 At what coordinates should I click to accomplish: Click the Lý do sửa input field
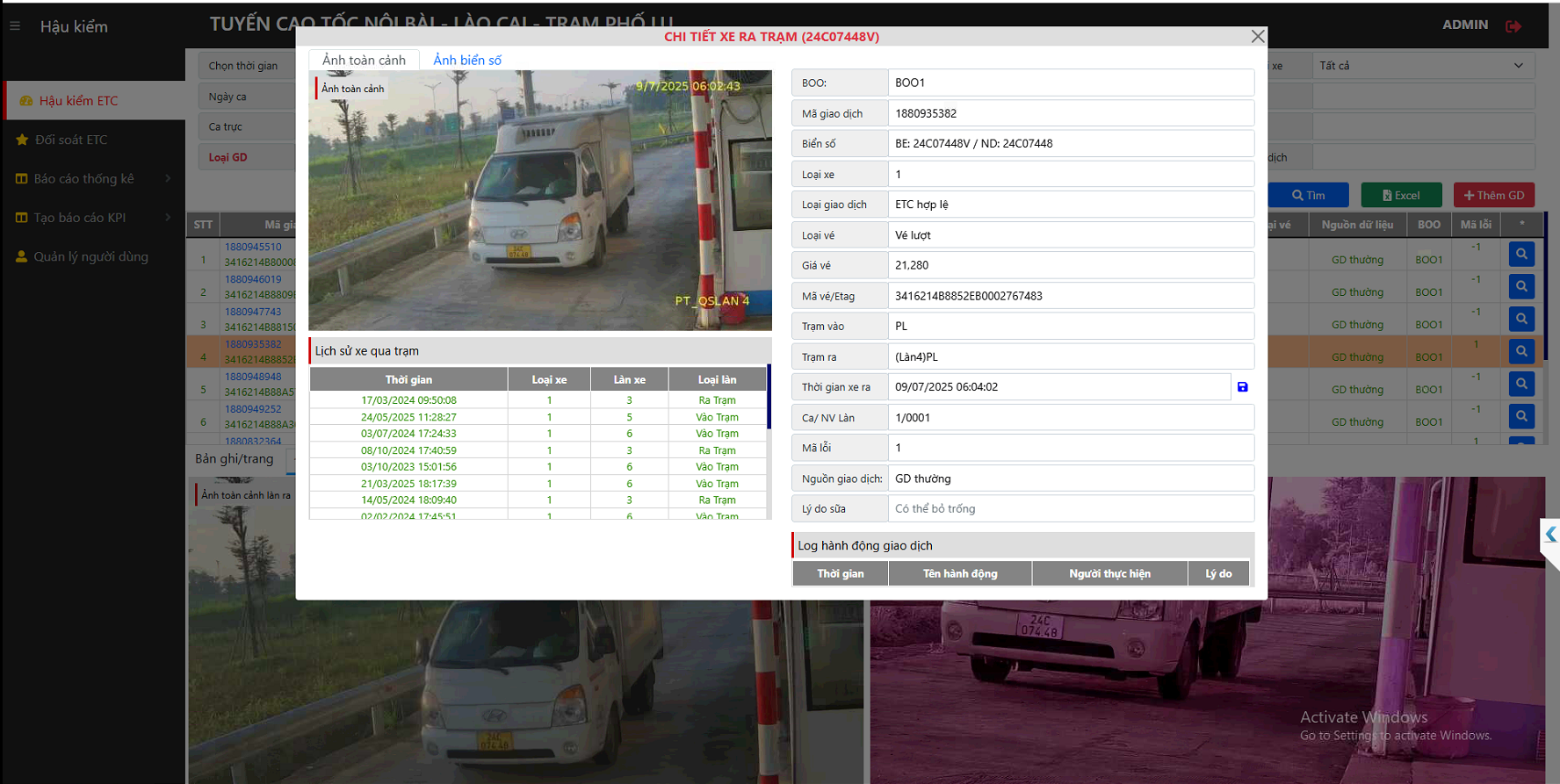[1071, 508]
